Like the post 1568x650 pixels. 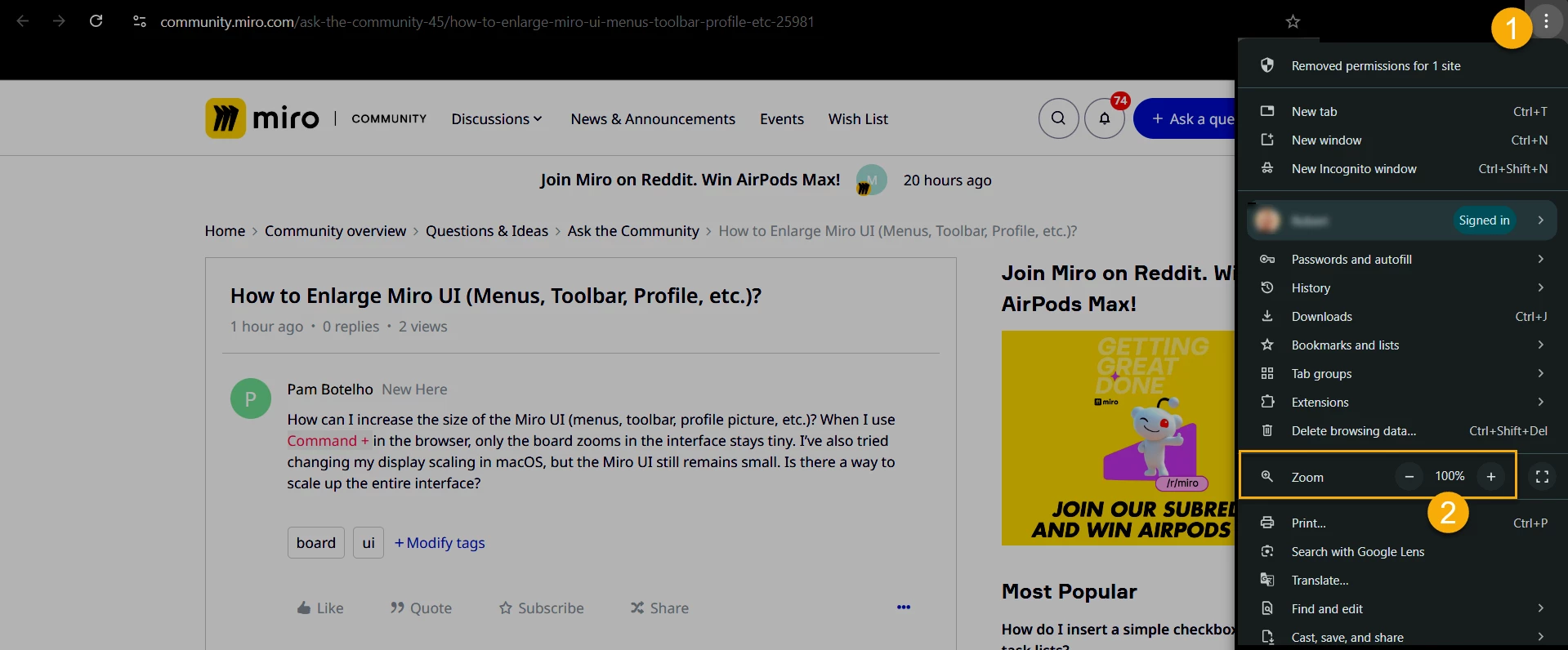tap(320, 608)
